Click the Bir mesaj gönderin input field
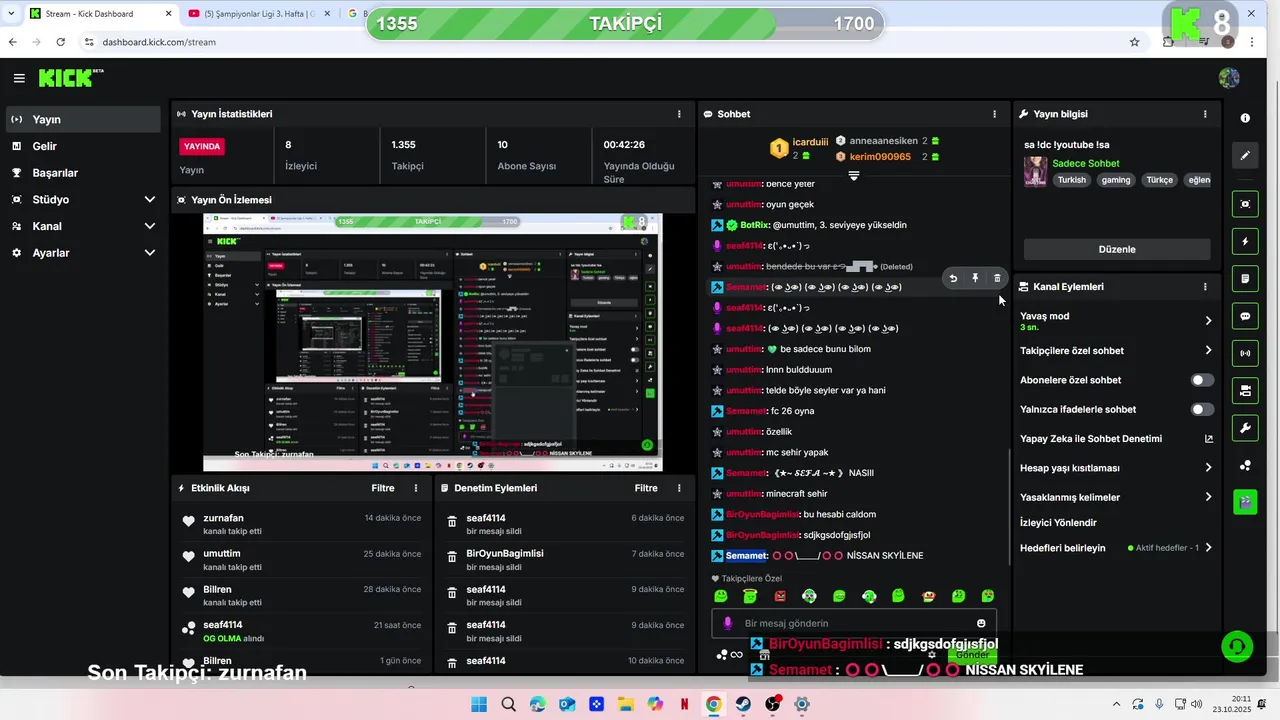 coord(853,623)
